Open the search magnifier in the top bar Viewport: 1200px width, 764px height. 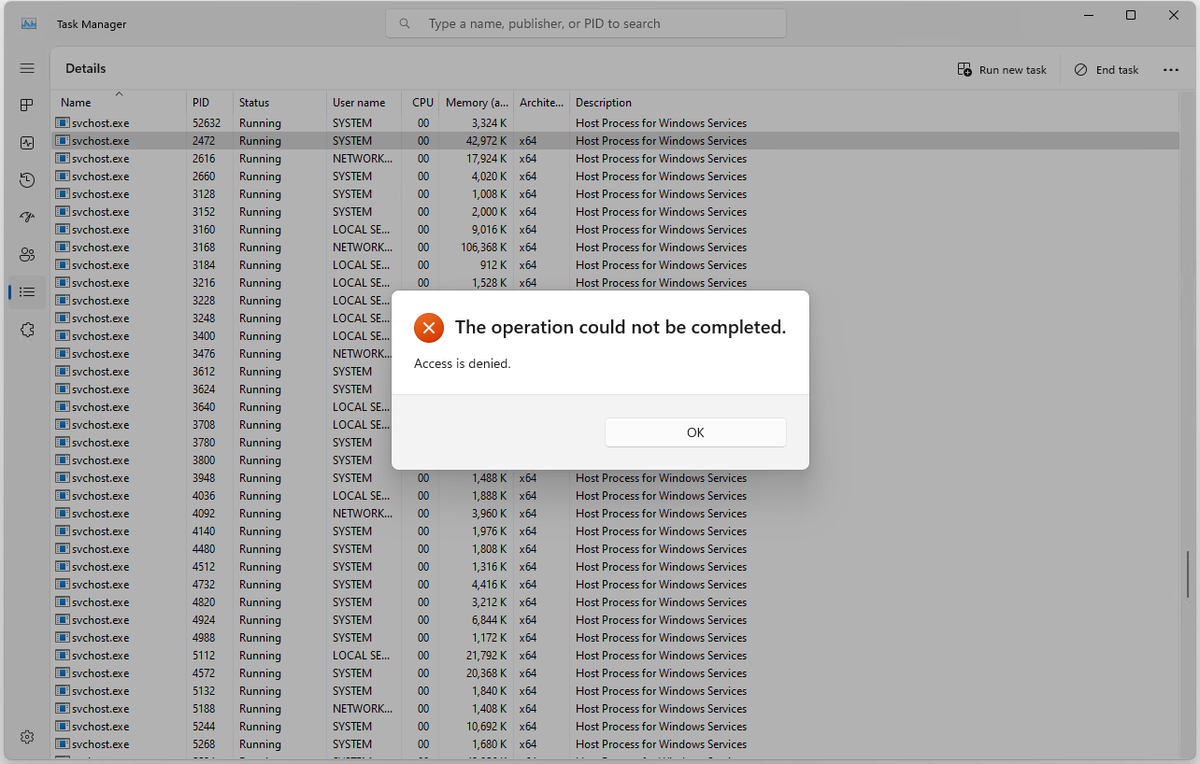[404, 22]
